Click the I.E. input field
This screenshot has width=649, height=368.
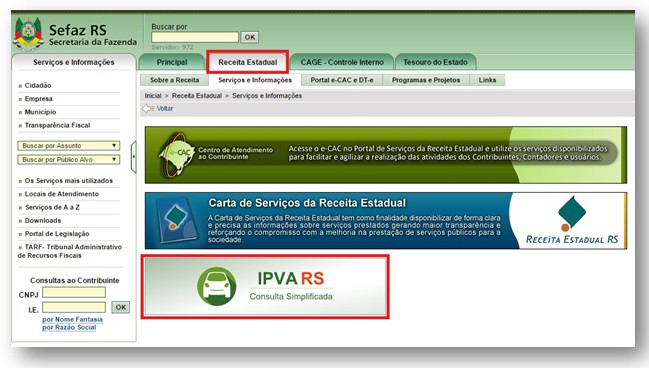(x=74, y=307)
